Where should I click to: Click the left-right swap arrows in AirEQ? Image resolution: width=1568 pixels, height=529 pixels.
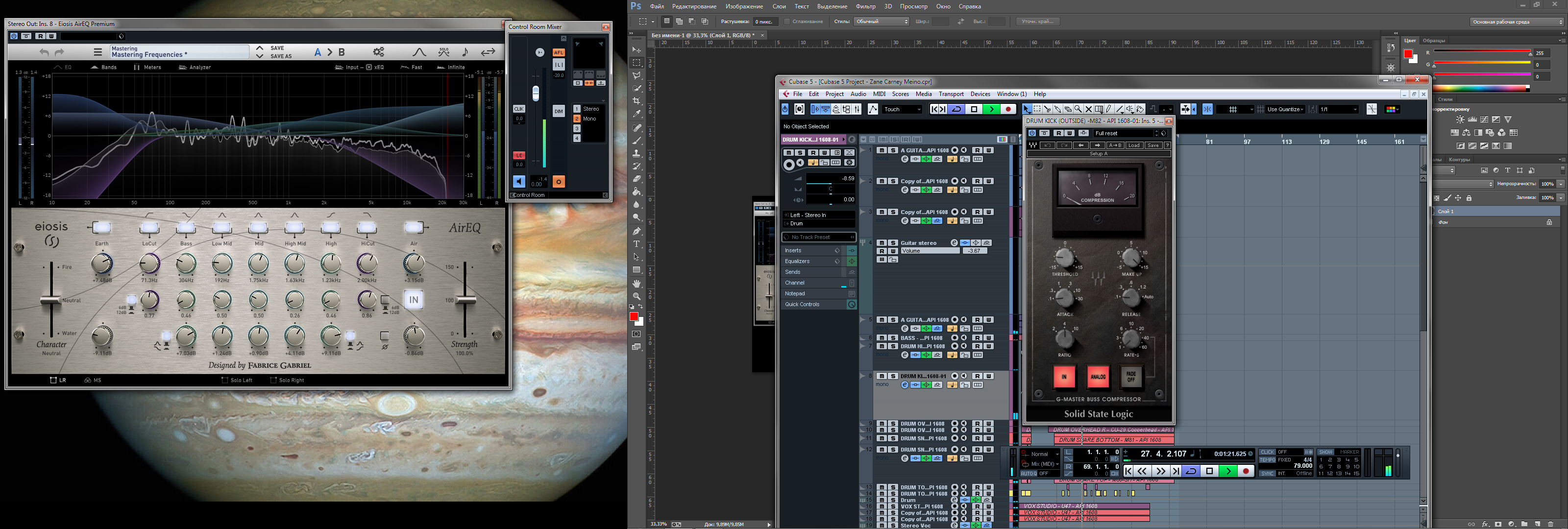coord(488,52)
